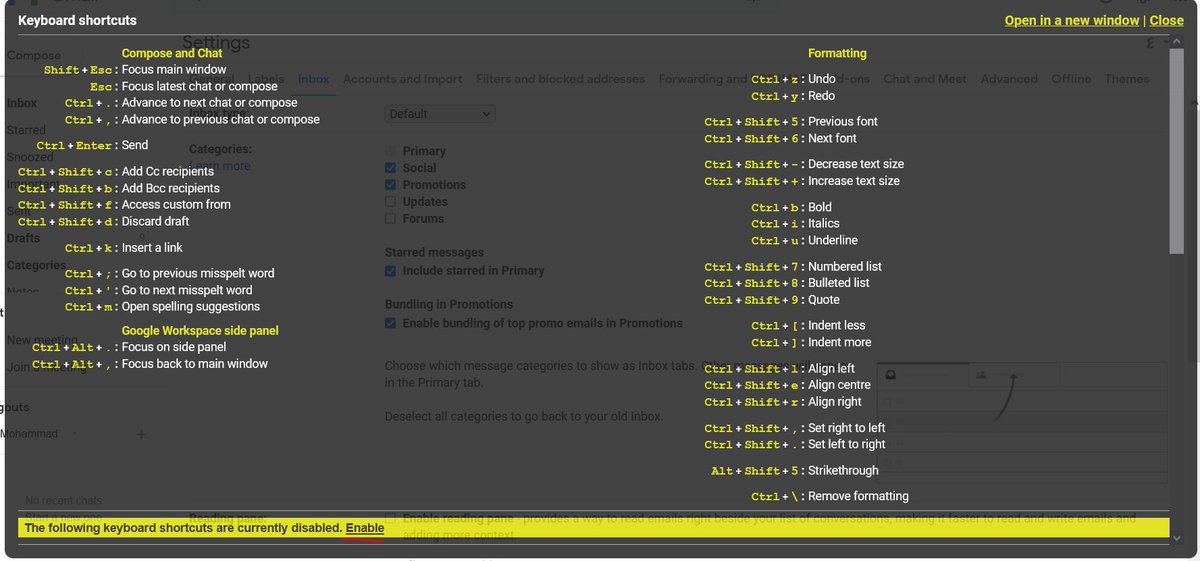The image size is (1200, 561).
Task: Click the 'Italics' shortcut row
Action: [x=795, y=223]
